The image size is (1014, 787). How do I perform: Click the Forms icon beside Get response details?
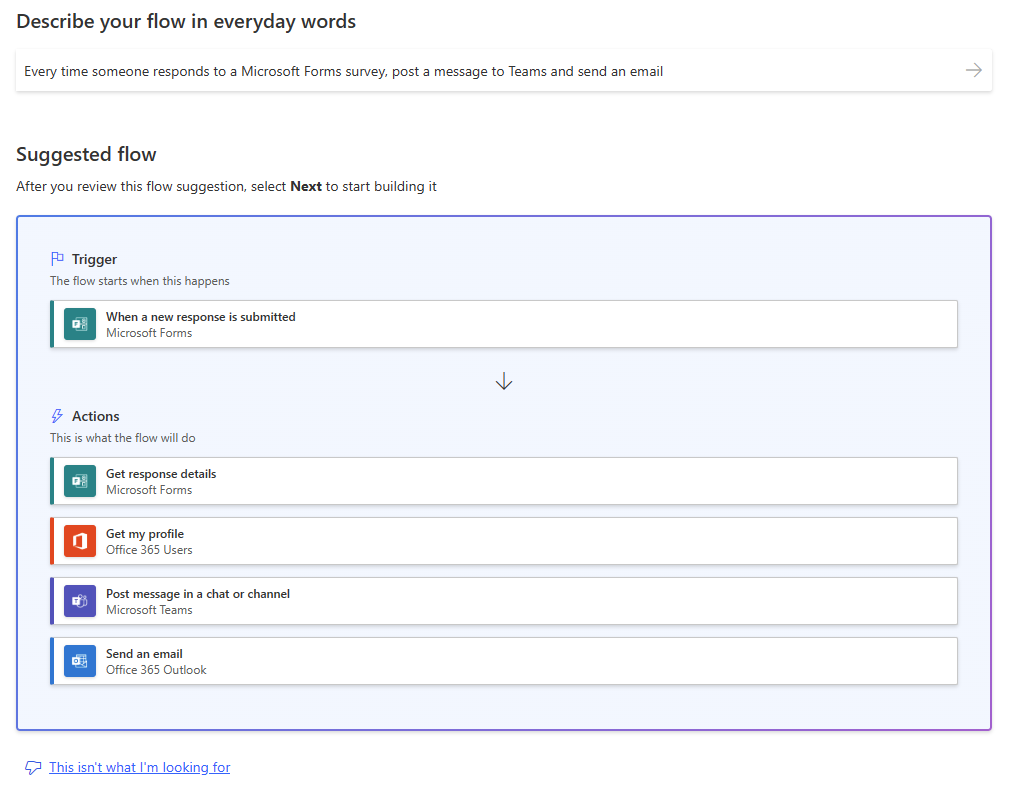tap(80, 481)
